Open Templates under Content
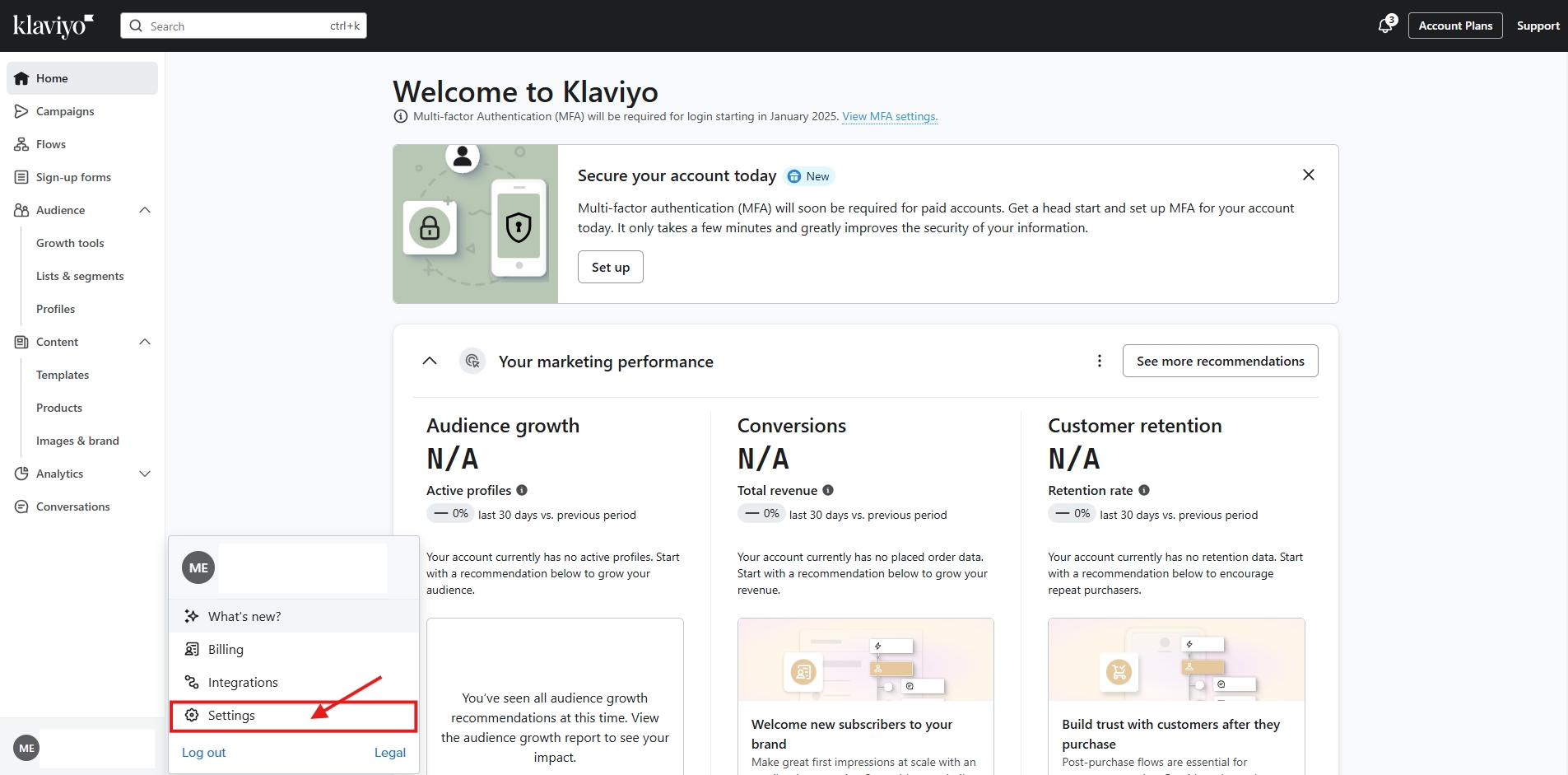 click(x=63, y=375)
